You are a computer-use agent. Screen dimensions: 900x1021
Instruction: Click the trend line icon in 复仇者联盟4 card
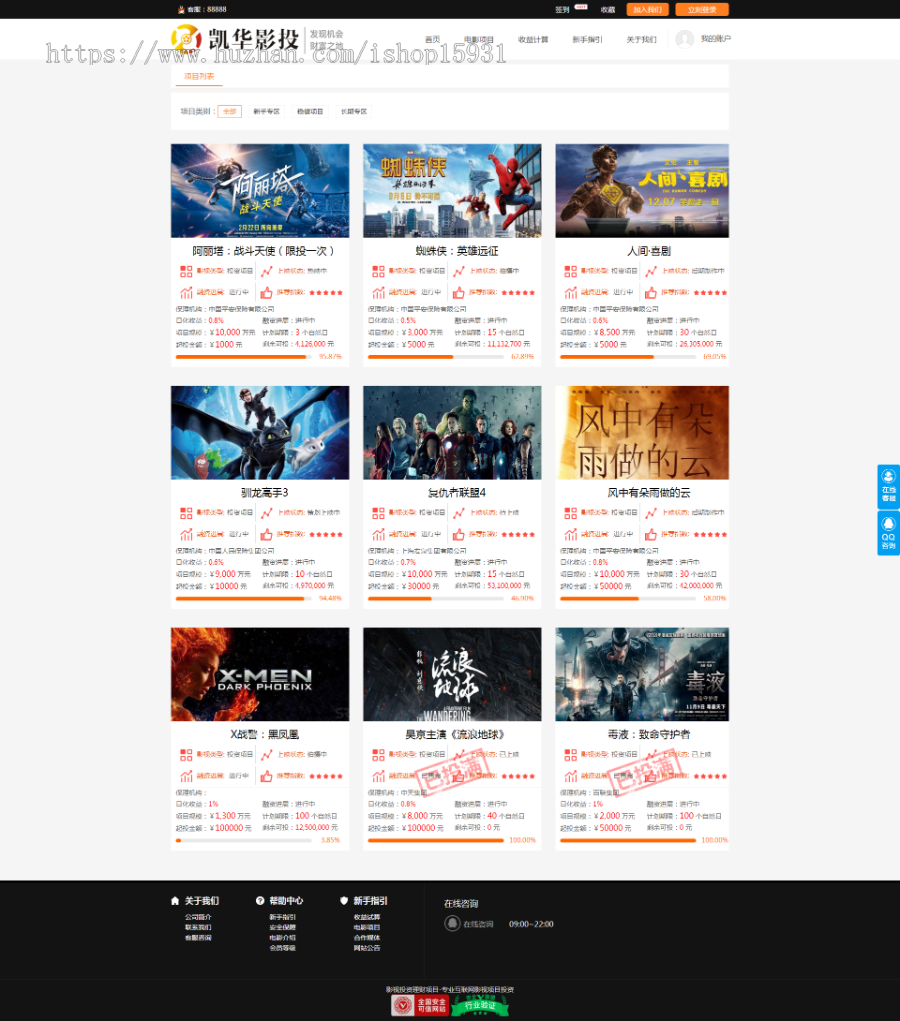458,513
